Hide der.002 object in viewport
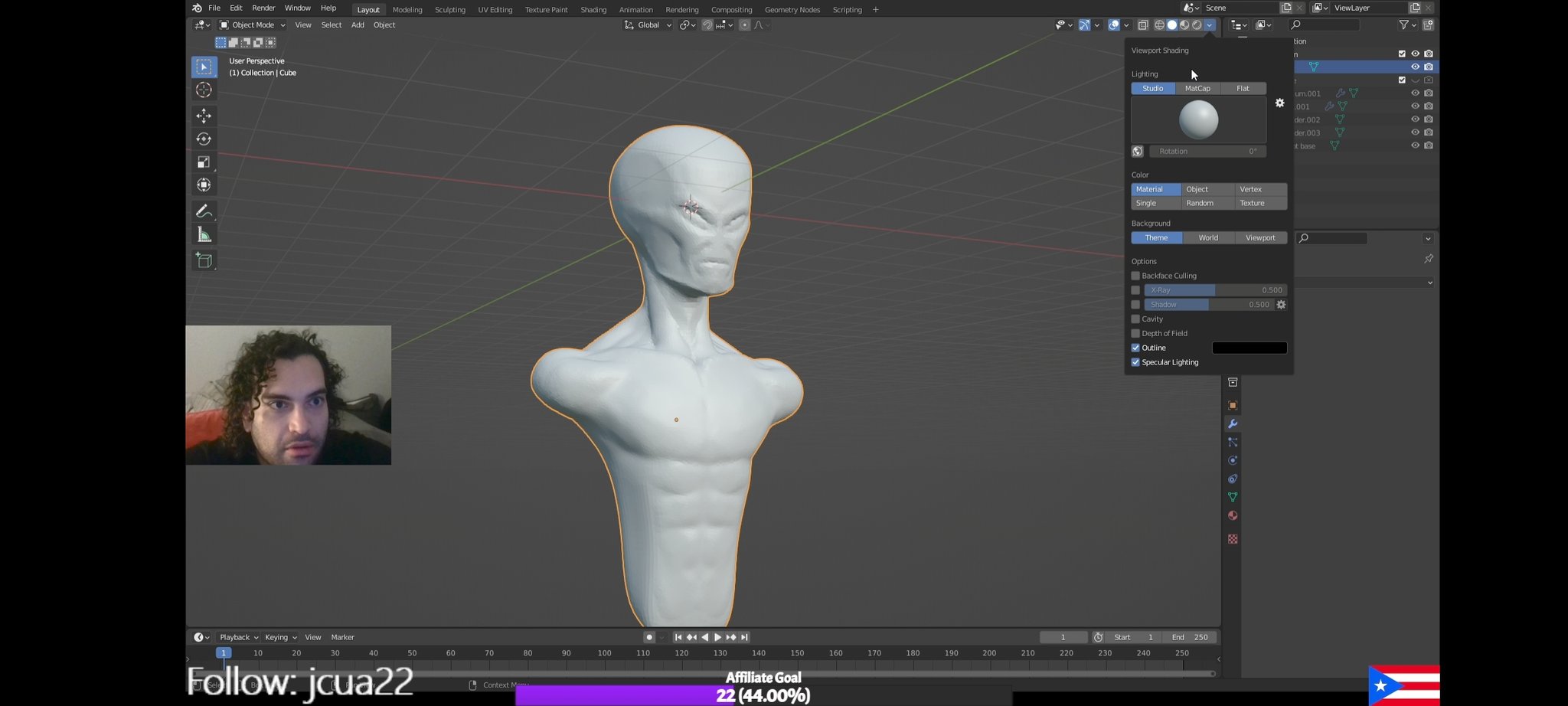 click(x=1415, y=119)
